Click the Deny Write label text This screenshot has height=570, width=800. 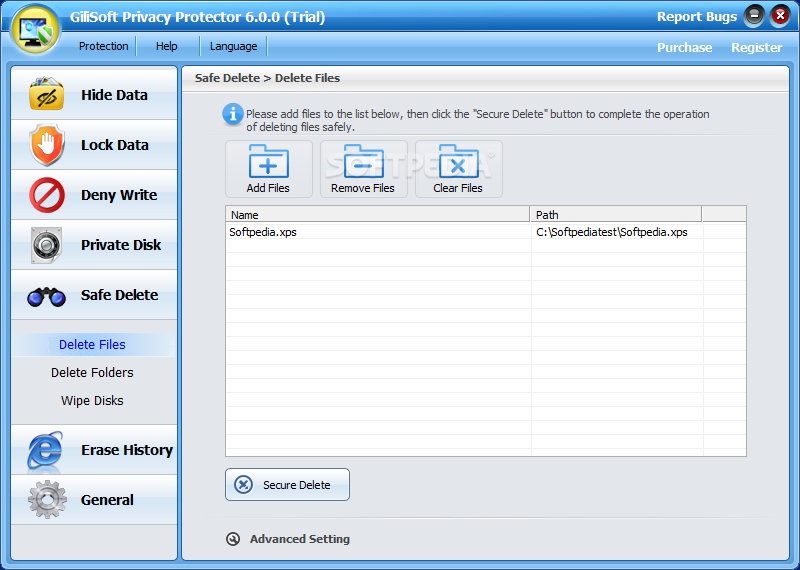[119, 195]
